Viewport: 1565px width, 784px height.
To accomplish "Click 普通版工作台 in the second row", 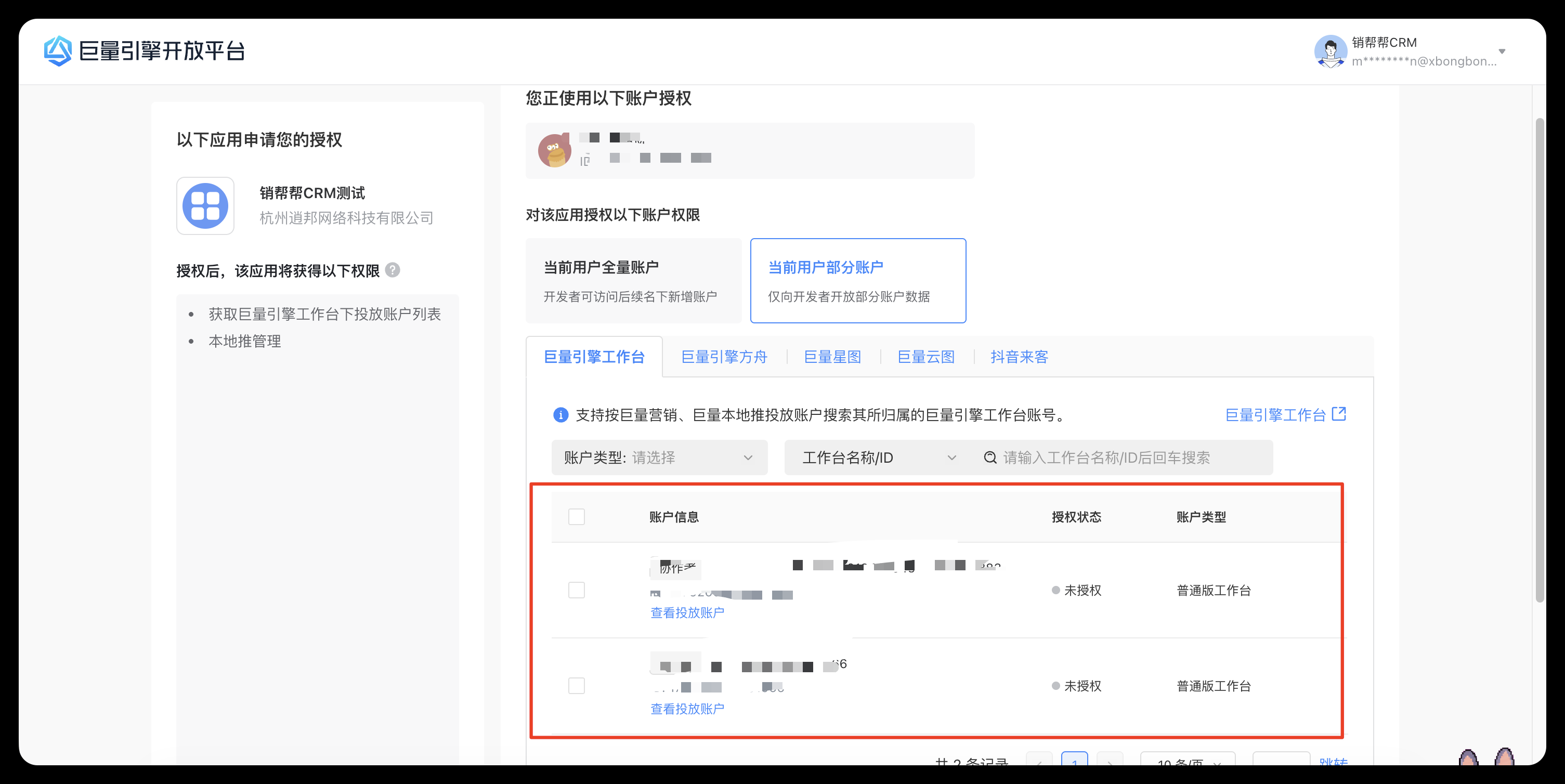I will click(x=1213, y=686).
